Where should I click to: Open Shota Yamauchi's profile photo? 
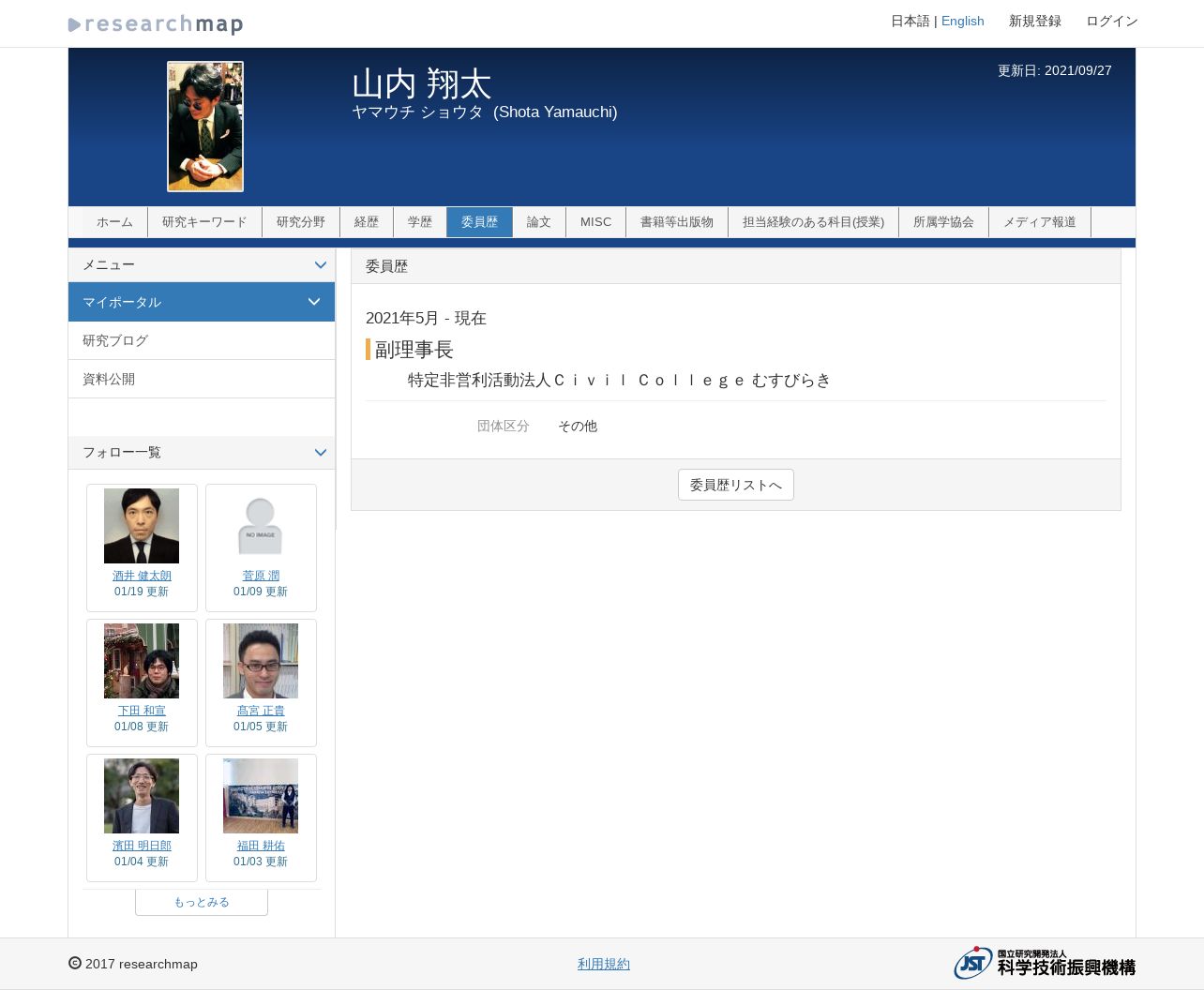[x=205, y=127]
